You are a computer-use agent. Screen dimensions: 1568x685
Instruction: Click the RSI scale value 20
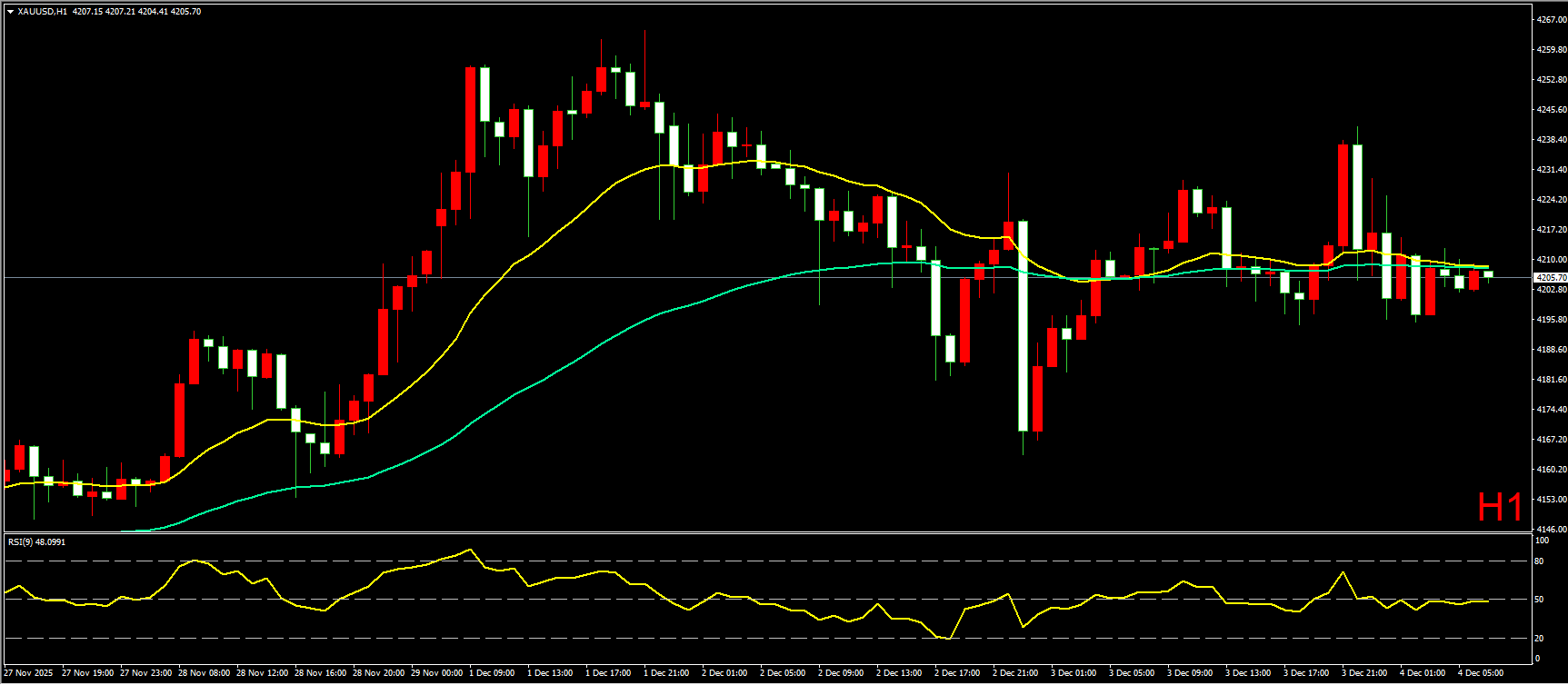click(x=1538, y=638)
